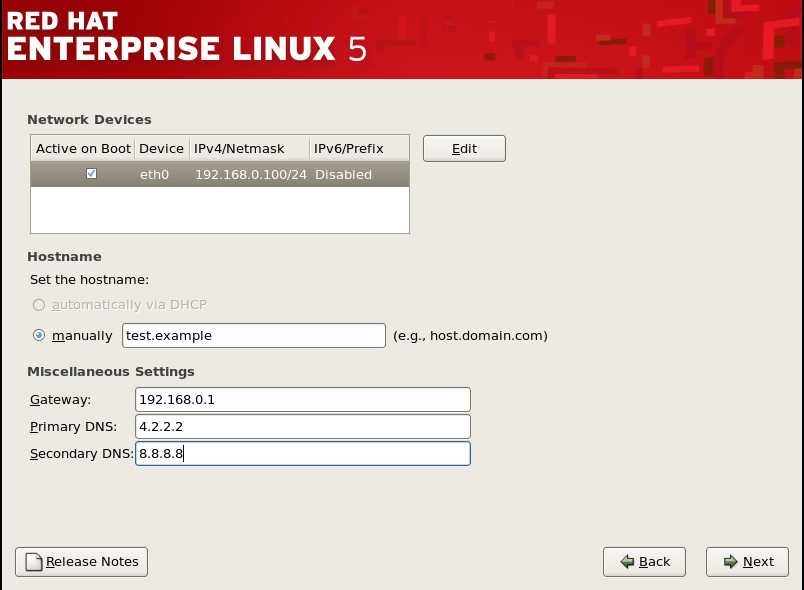Click the Next button
Viewport: 804px width, 590px height.
coord(747,561)
